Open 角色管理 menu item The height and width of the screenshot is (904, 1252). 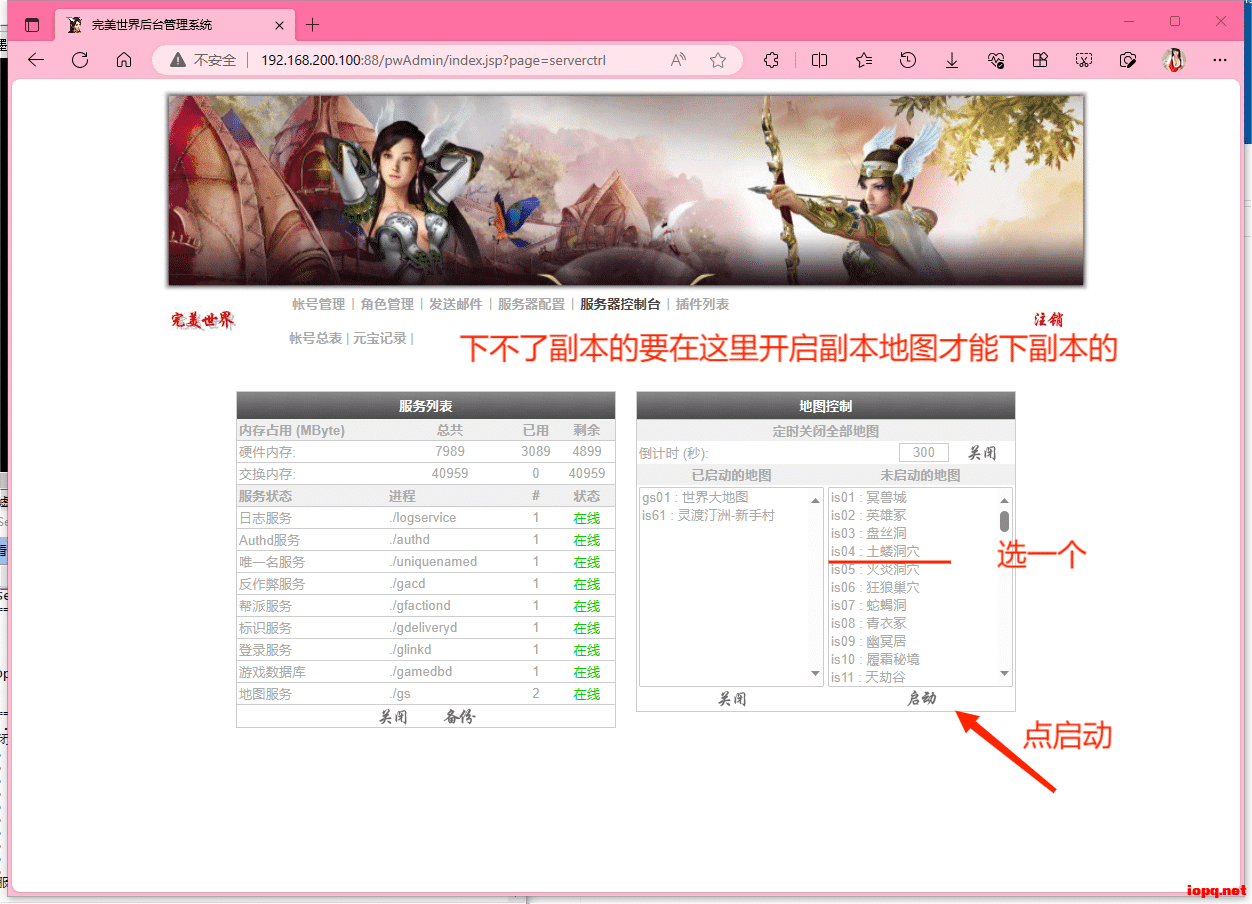point(387,304)
